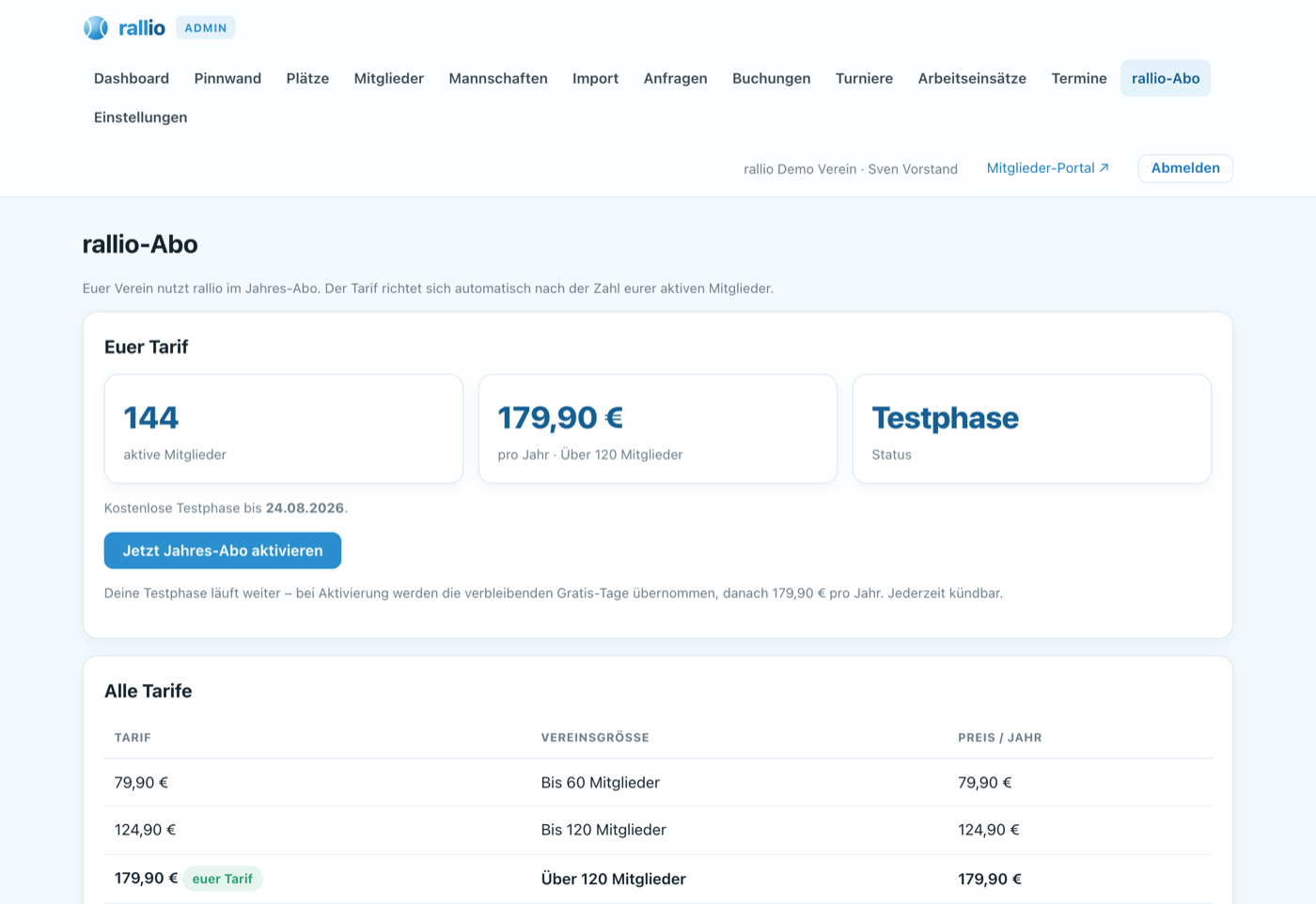The width and height of the screenshot is (1316, 904).
Task: Click the PREIS / JAHR column header
Action: pyautogui.click(x=1000, y=738)
